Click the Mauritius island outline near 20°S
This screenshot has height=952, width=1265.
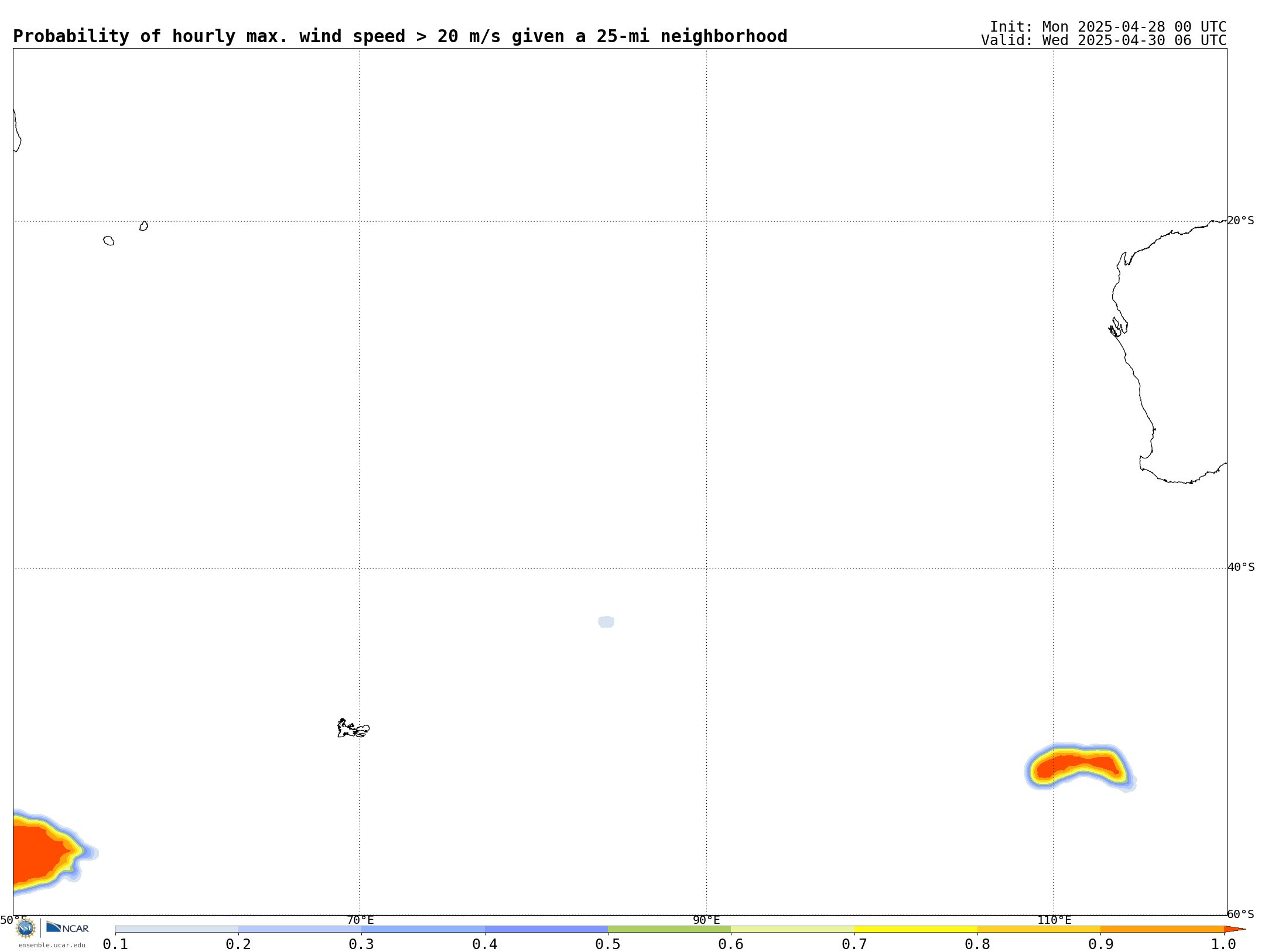point(143,226)
